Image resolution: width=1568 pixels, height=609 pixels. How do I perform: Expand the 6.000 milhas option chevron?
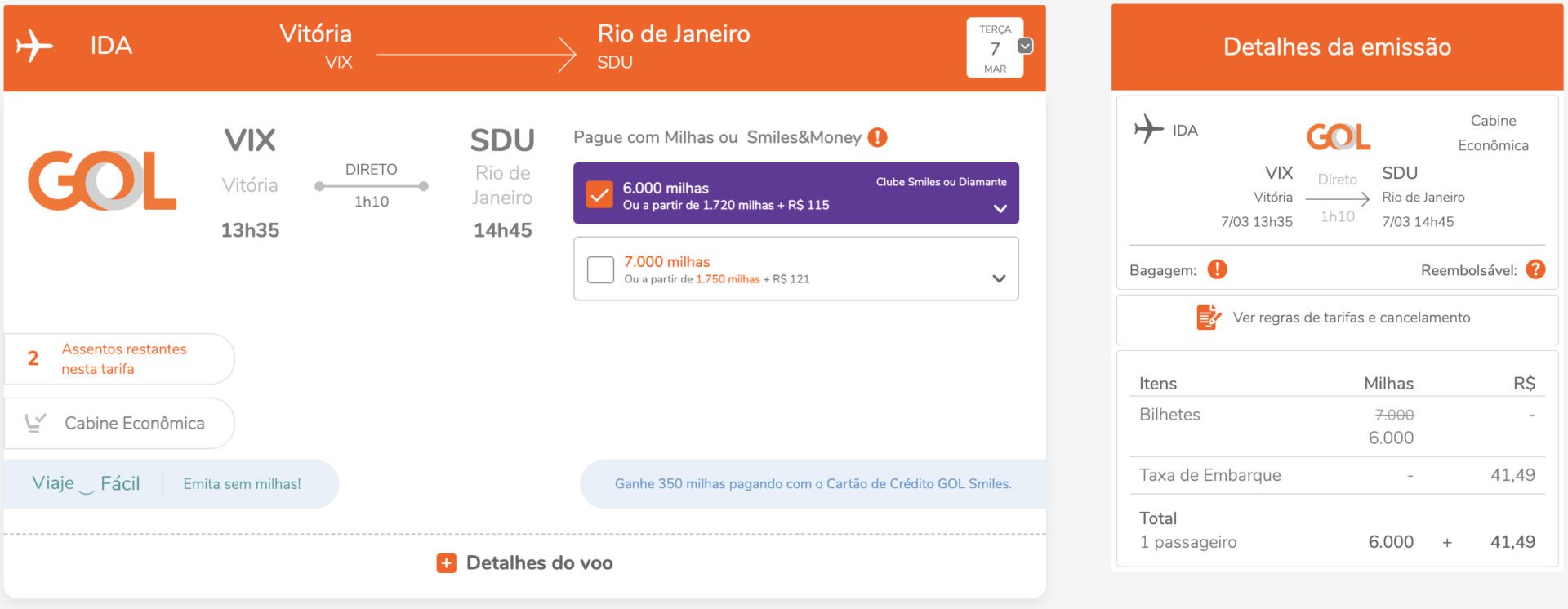pos(1000,209)
